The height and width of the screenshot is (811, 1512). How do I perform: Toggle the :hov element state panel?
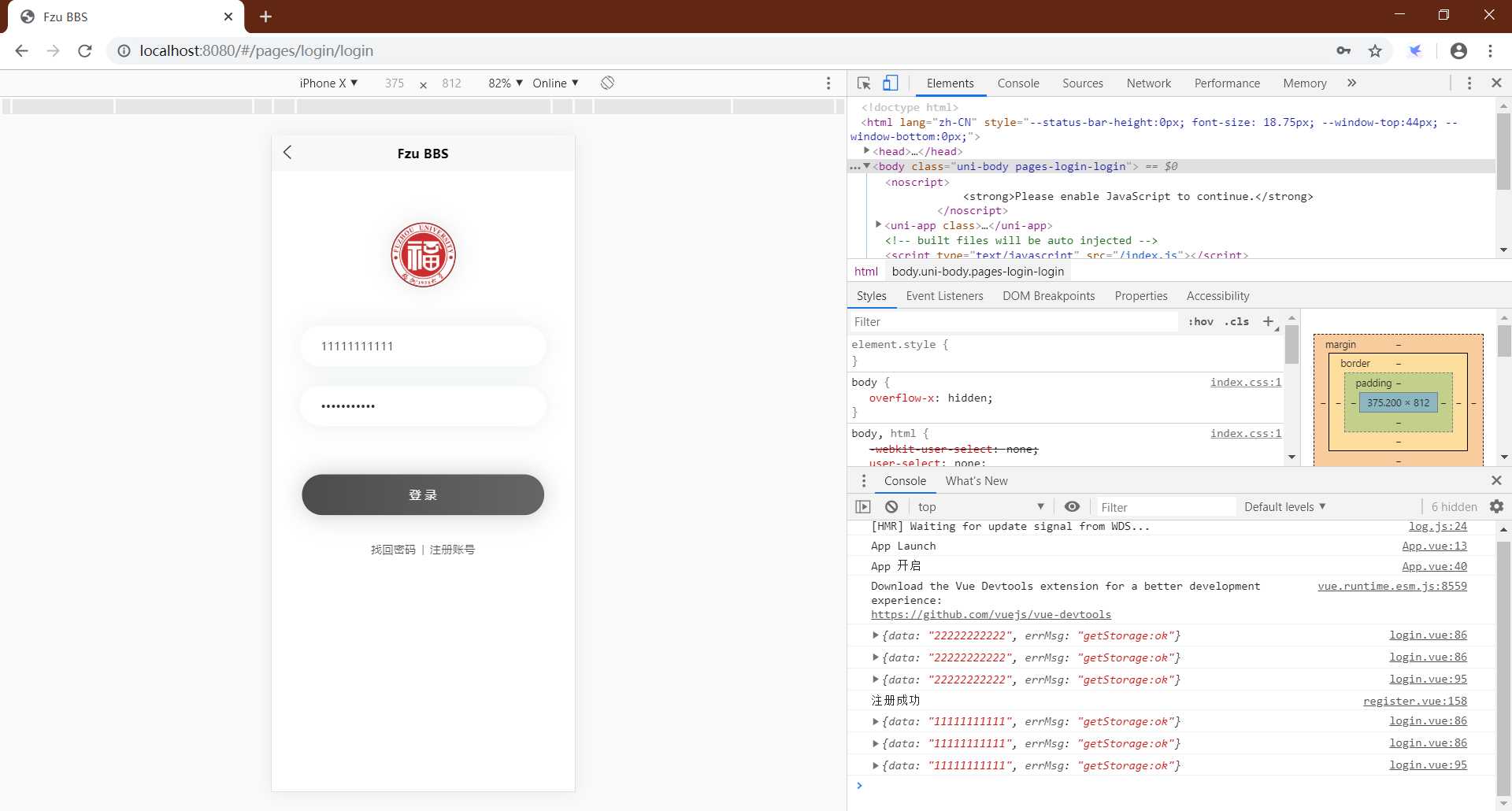click(x=1201, y=321)
